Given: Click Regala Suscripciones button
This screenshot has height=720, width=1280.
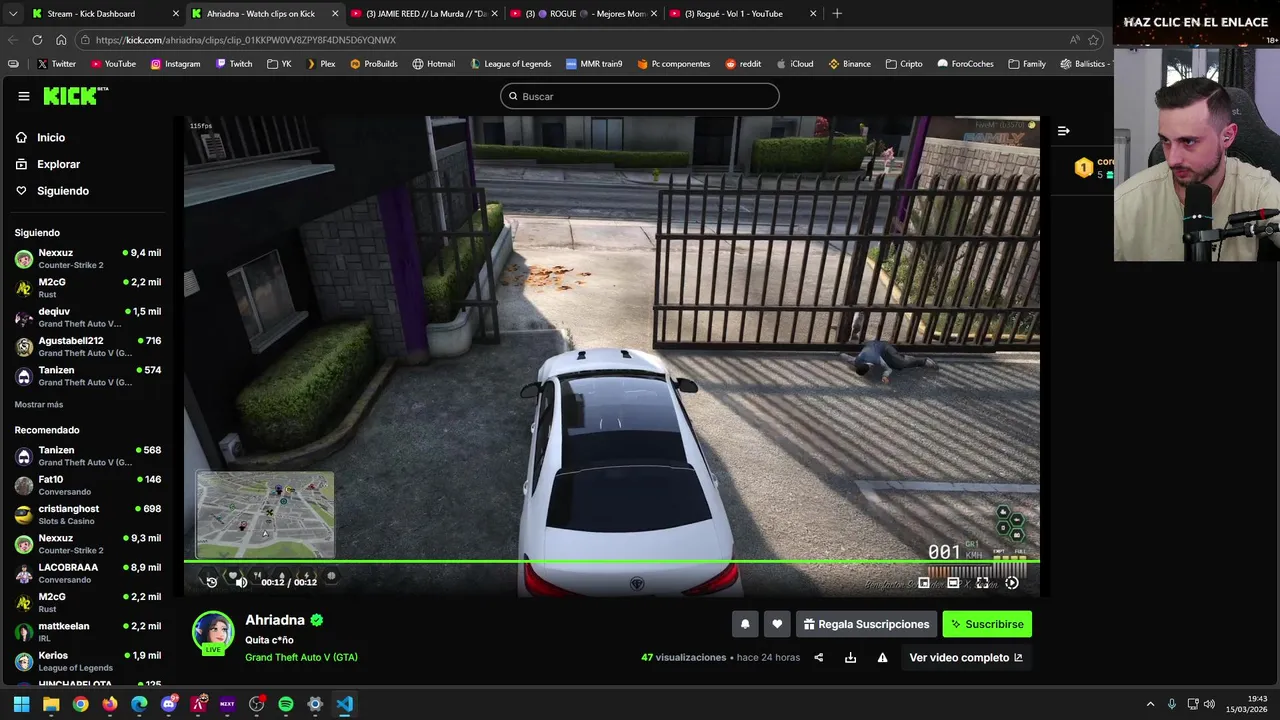Looking at the screenshot, I should [866, 624].
